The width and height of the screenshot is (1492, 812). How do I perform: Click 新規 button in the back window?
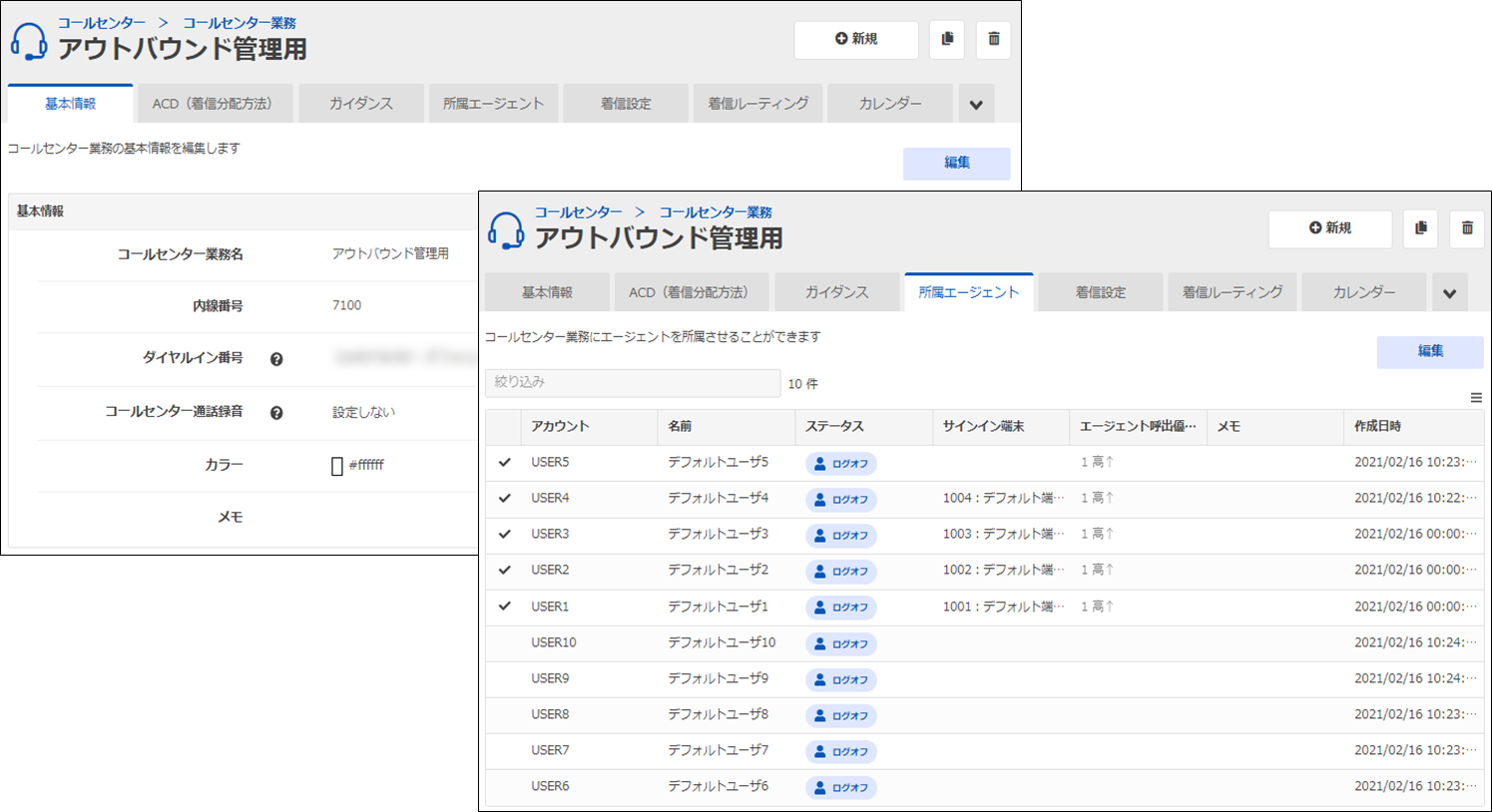coord(856,39)
